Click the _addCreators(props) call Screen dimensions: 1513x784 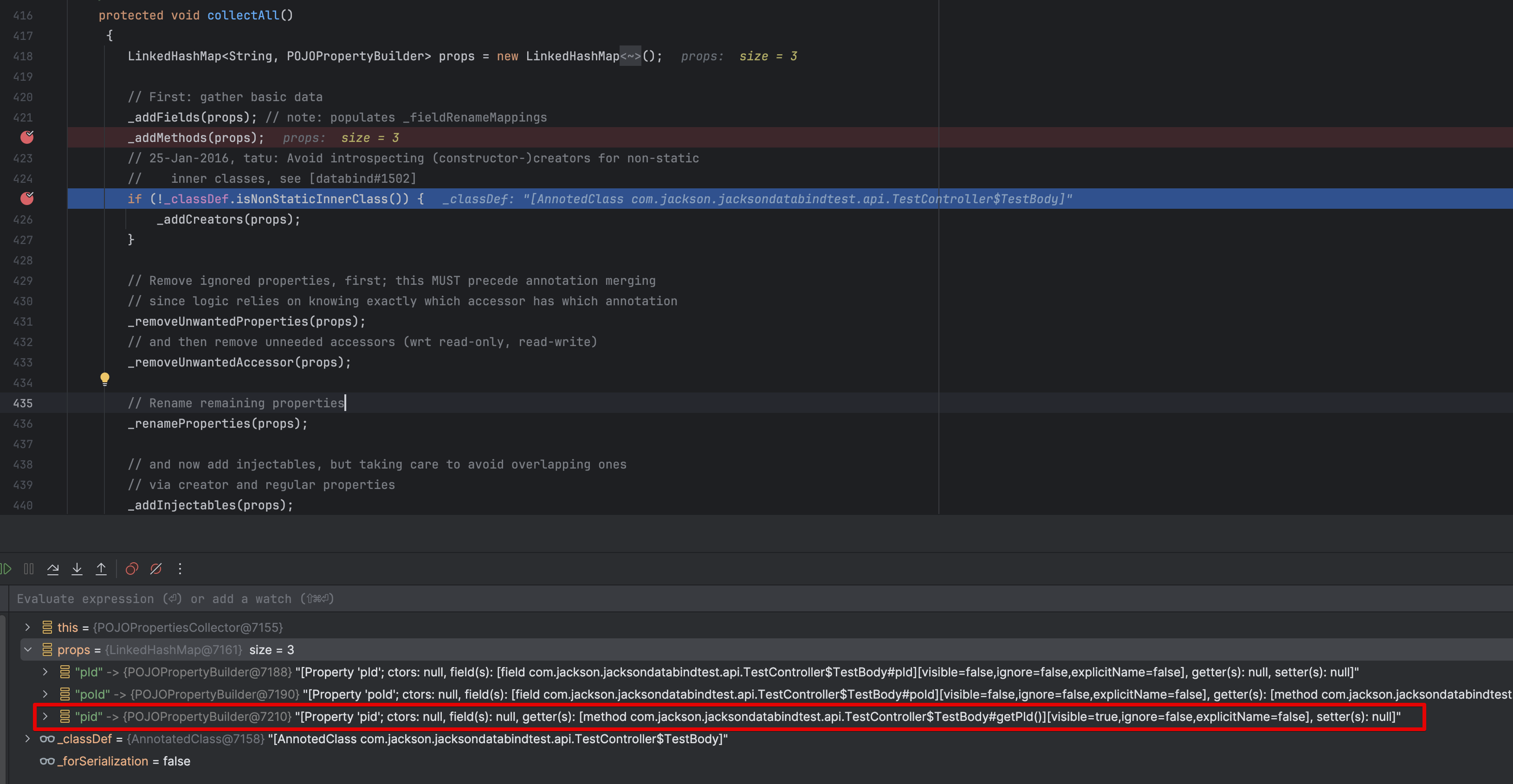(228, 219)
